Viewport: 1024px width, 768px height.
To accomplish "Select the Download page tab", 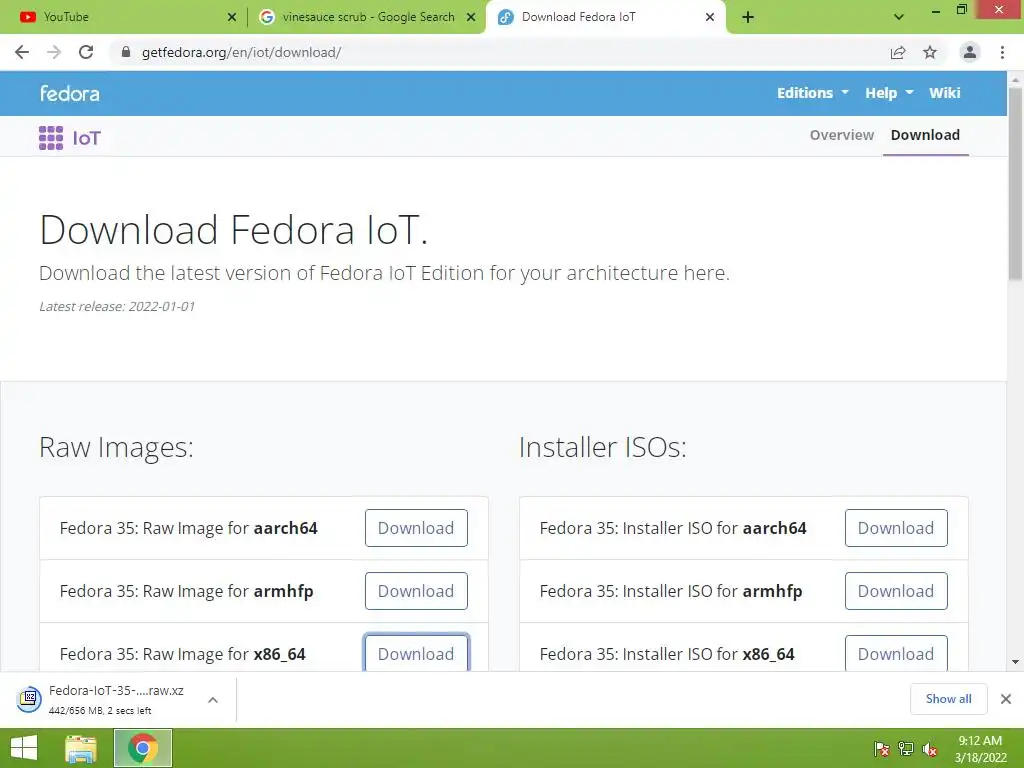I will coord(925,135).
